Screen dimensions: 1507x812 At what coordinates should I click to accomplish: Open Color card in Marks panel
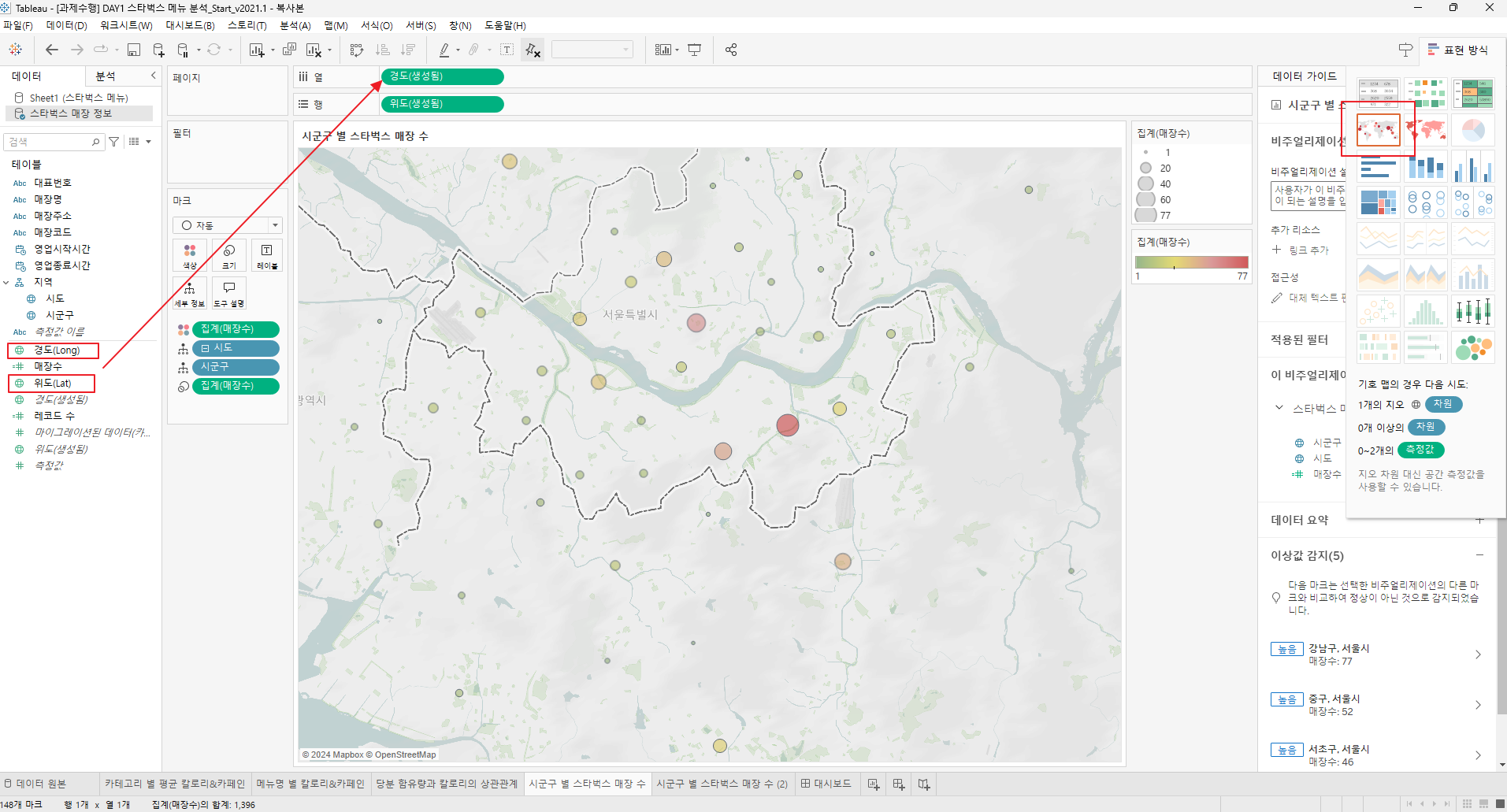tap(190, 256)
